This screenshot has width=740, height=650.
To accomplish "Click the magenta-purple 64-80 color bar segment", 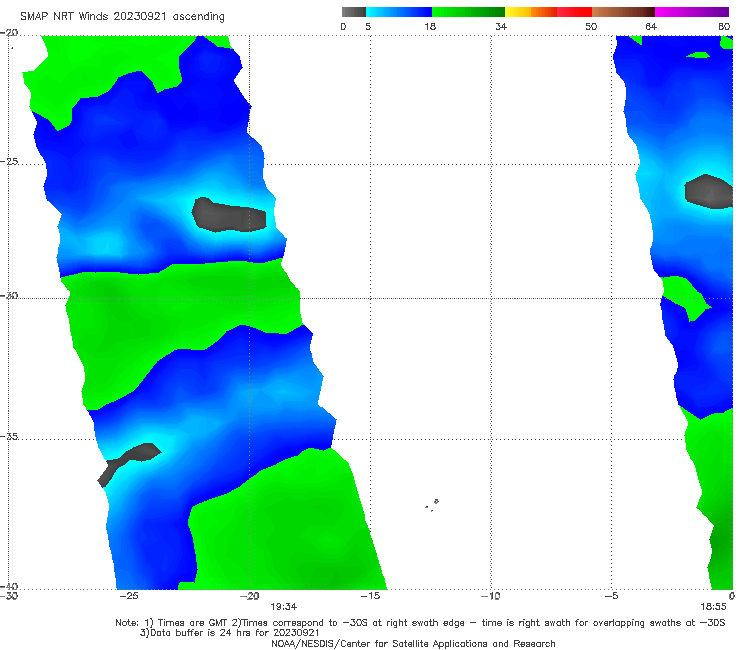I will click(x=692, y=12).
